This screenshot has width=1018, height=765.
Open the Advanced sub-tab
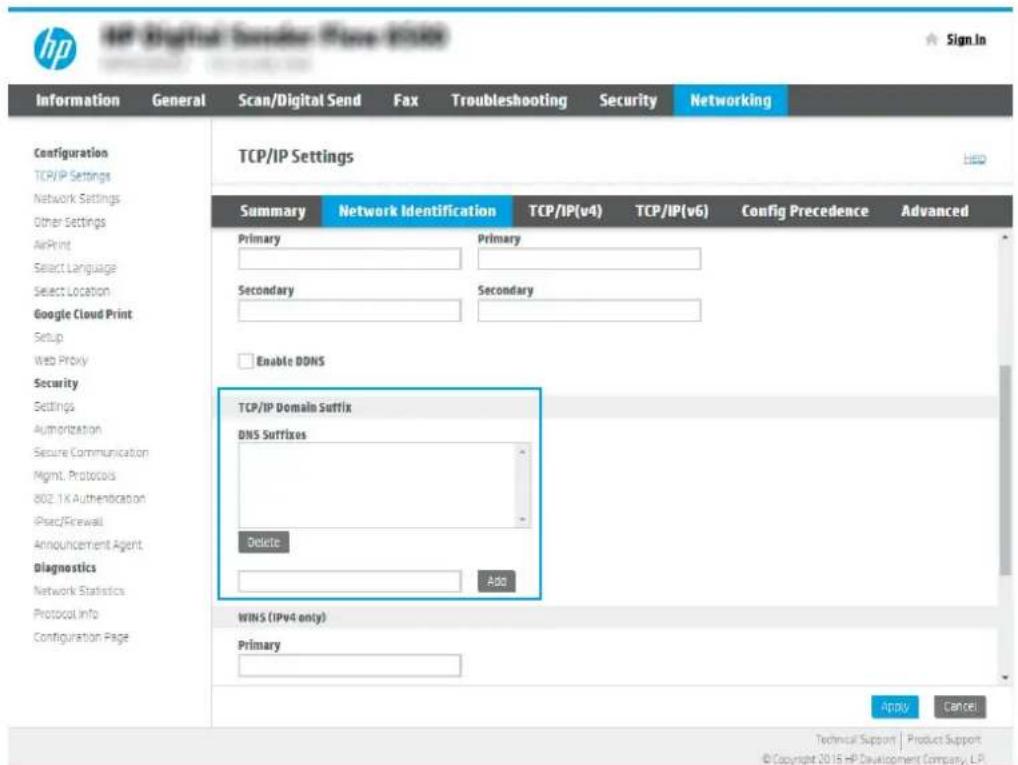coord(934,211)
